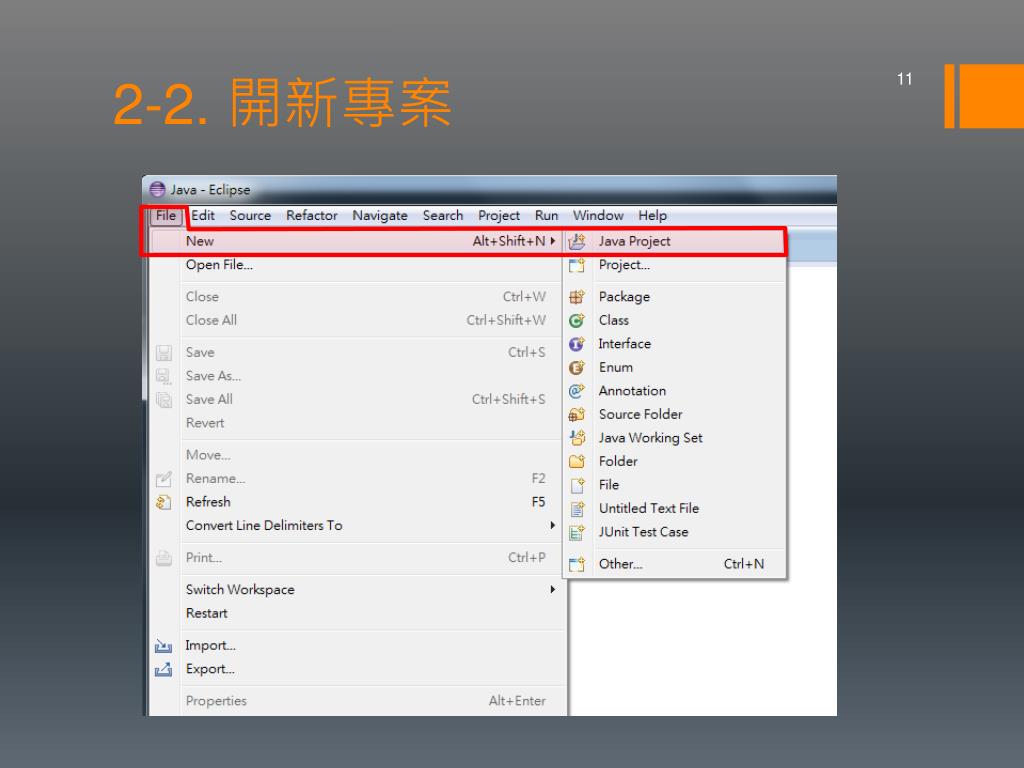Expand Convert Line Delimiters To submenu arrow
1024x768 pixels.
pos(552,526)
